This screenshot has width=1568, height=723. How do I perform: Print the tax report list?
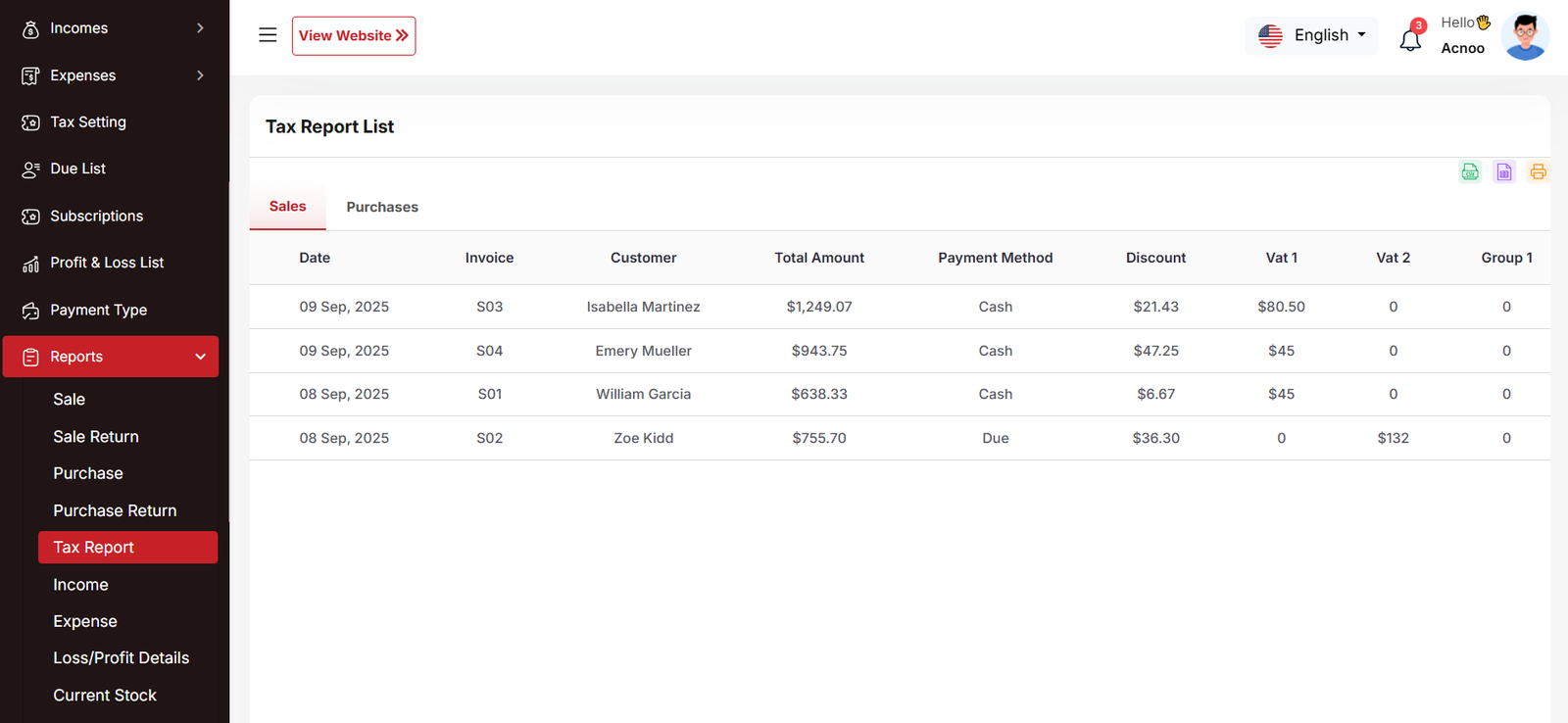click(x=1538, y=172)
